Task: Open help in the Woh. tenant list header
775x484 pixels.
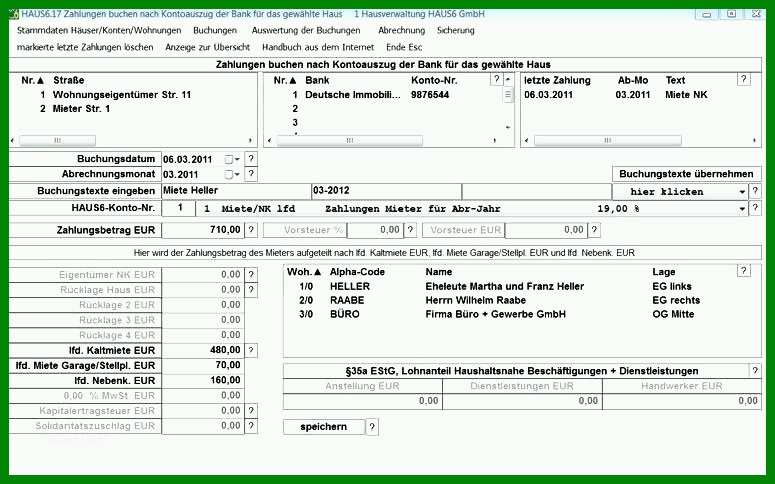Action: 743,270
